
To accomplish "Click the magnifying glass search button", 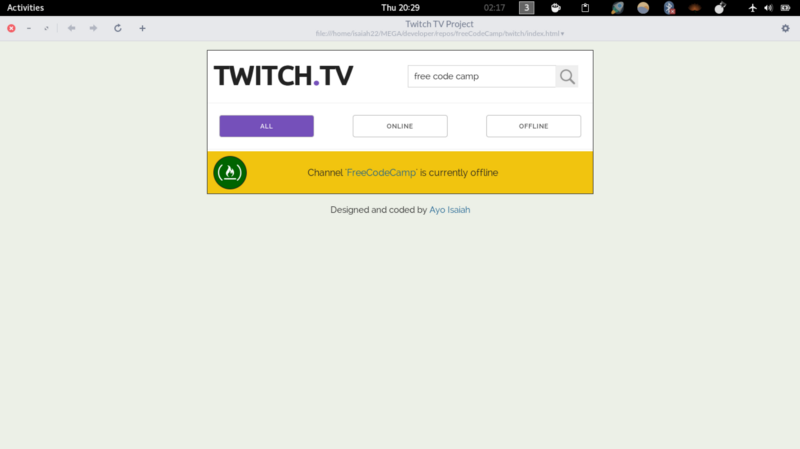I will tap(567, 77).
